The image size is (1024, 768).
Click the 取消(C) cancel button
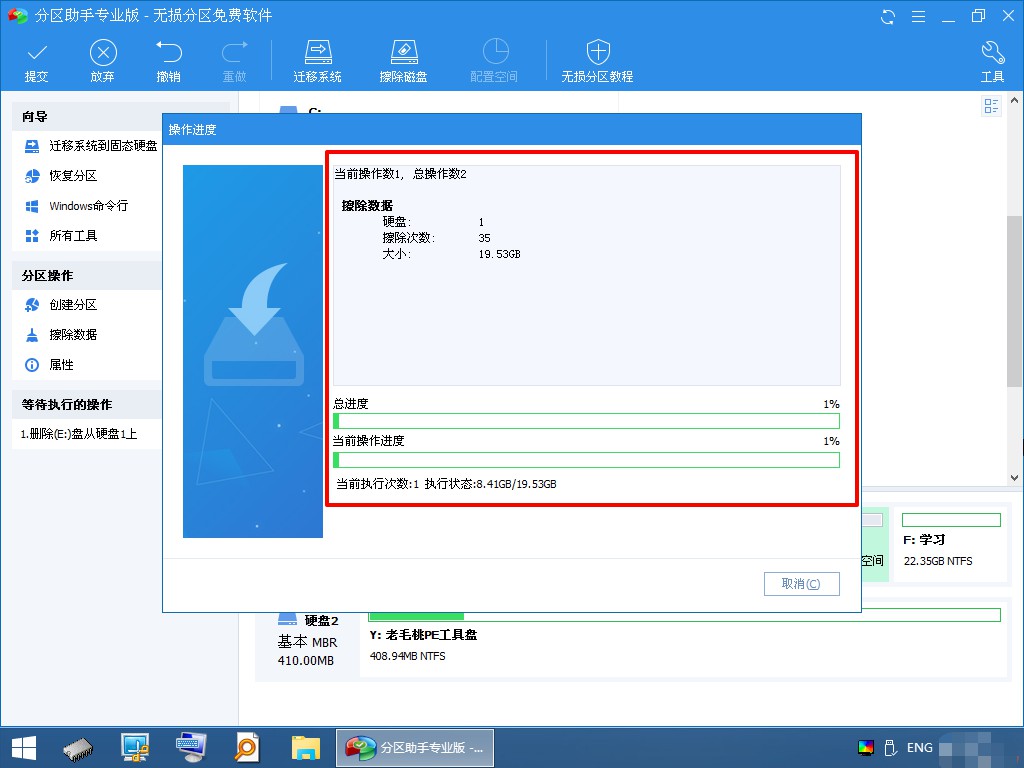[801, 584]
